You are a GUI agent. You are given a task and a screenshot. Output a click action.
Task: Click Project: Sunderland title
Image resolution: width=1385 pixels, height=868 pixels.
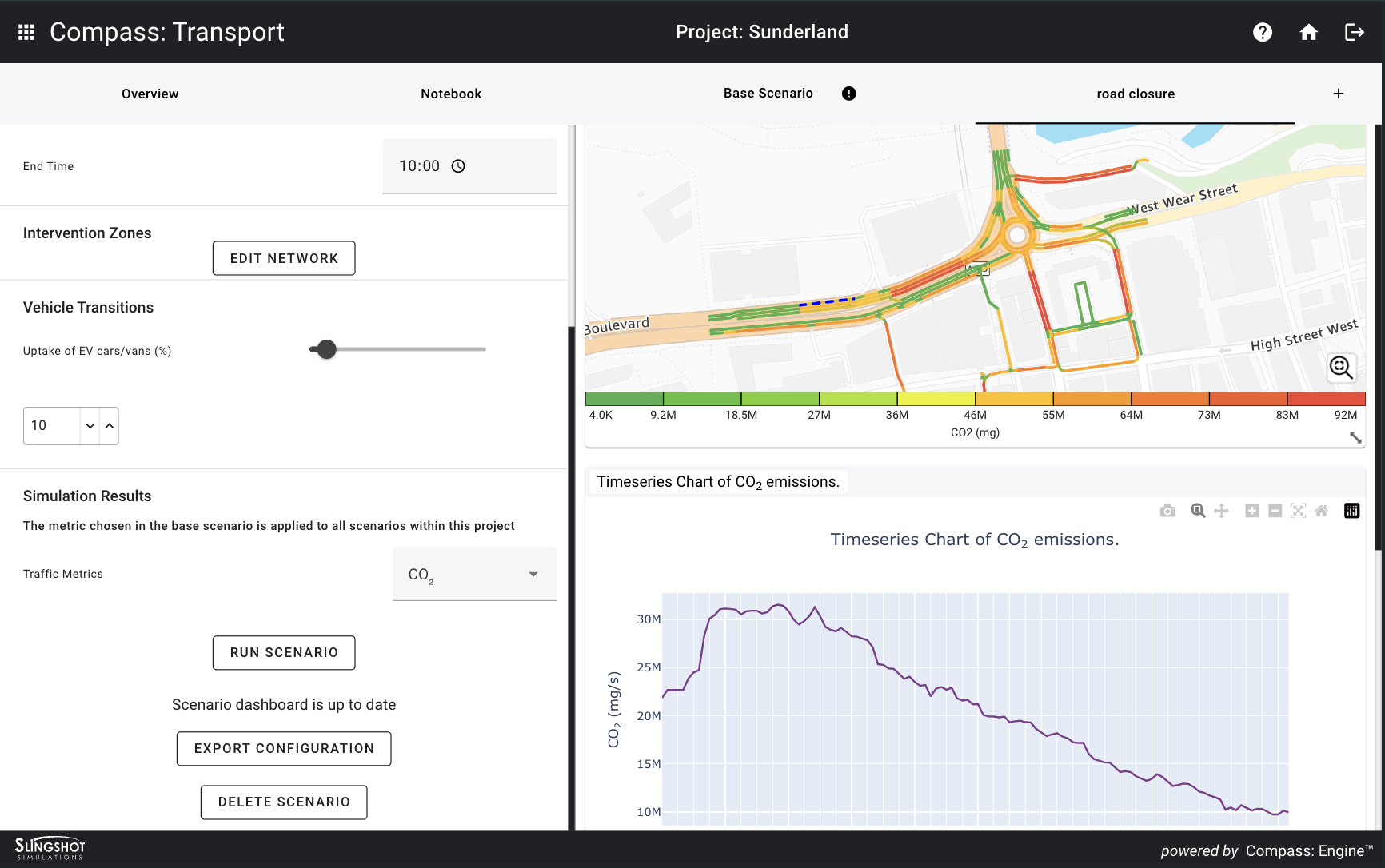pyautogui.click(x=761, y=32)
